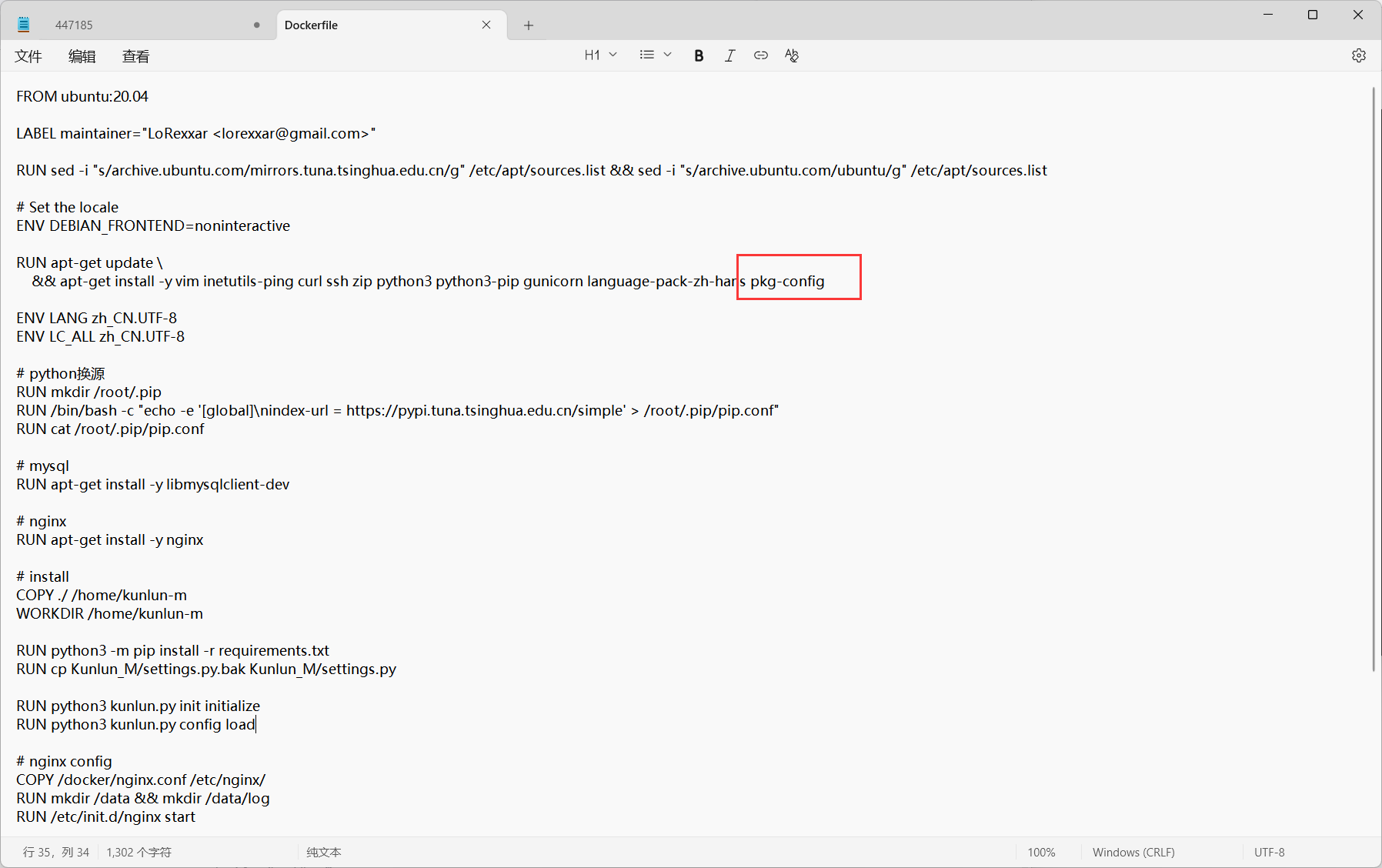Click the Windows (CRLF) line ending indicator
Viewport: 1382px width, 868px height.
point(1133,852)
